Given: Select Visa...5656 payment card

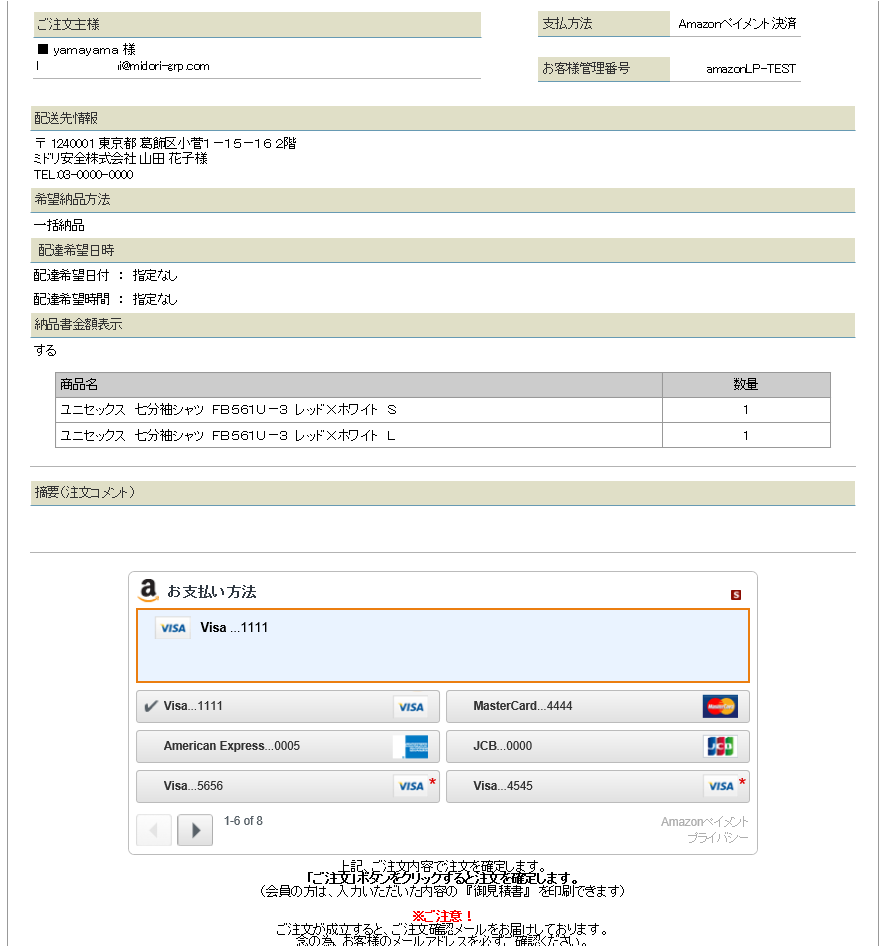Looking at the screenshot, I should point(287,786).
